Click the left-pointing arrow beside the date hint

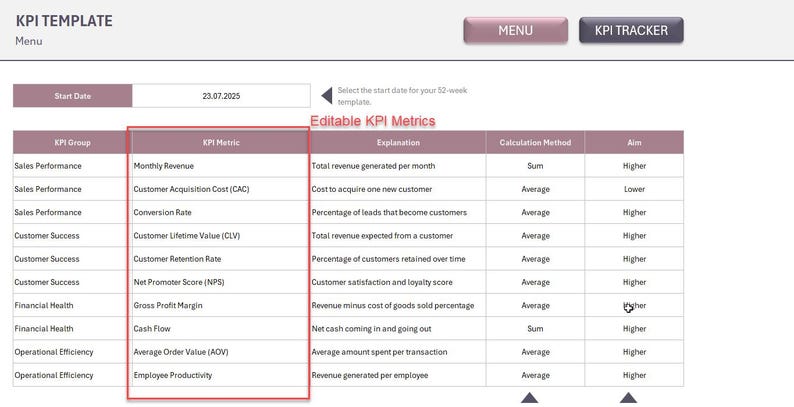click(x=327, y=95)
